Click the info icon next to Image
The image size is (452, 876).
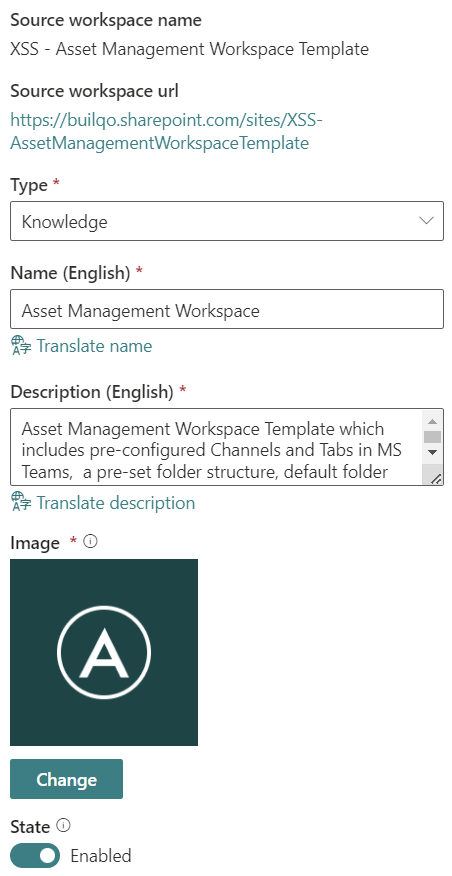coord(91,541)
